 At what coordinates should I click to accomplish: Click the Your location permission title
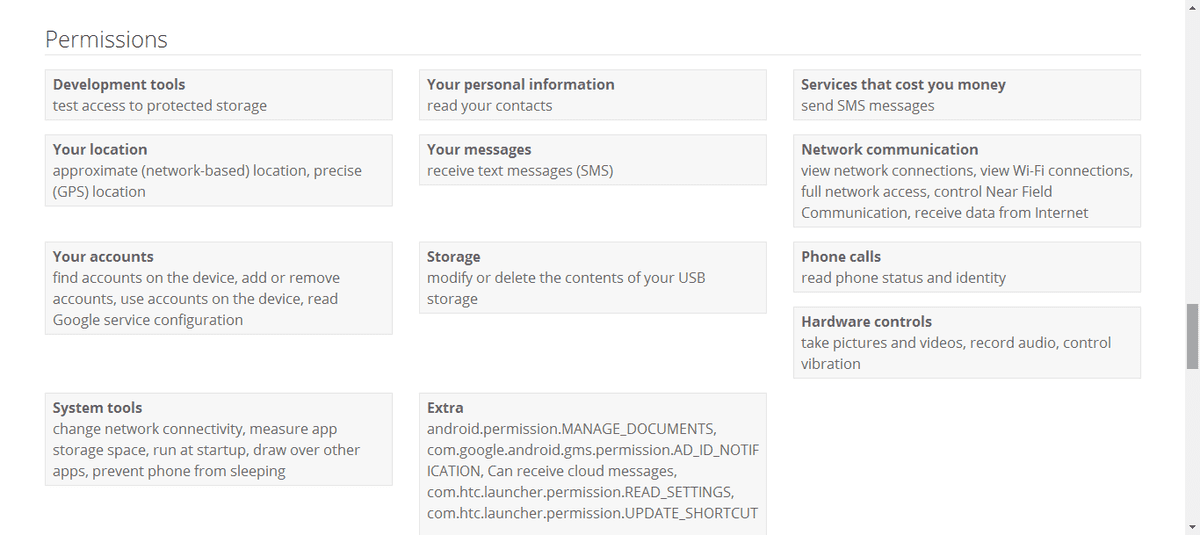click(x=100, y=150)
